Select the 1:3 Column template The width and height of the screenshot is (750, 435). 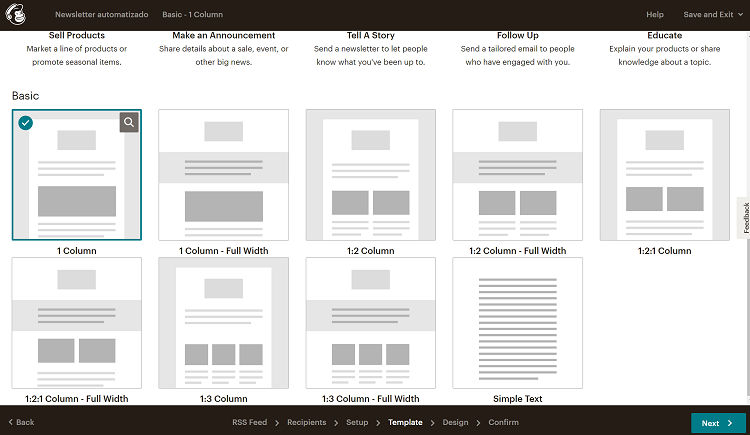coord(224,323)
